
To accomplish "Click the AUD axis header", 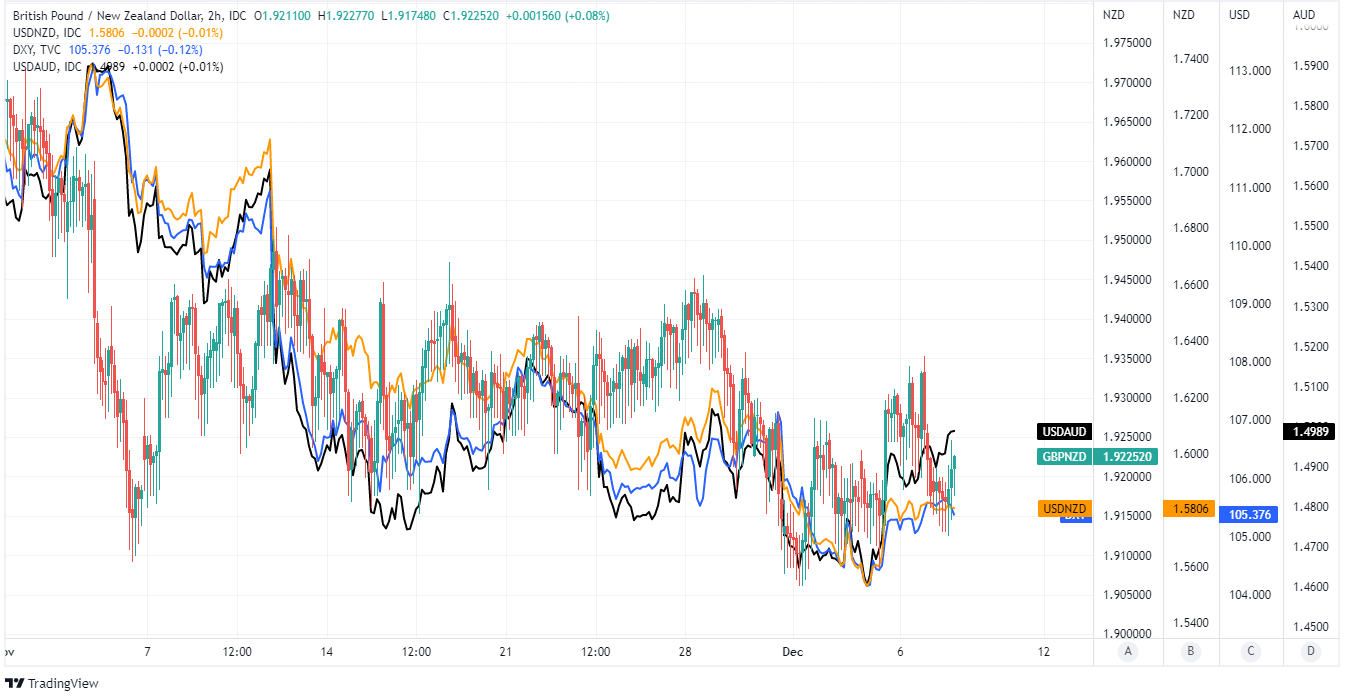I will (x=1304, y=15).
